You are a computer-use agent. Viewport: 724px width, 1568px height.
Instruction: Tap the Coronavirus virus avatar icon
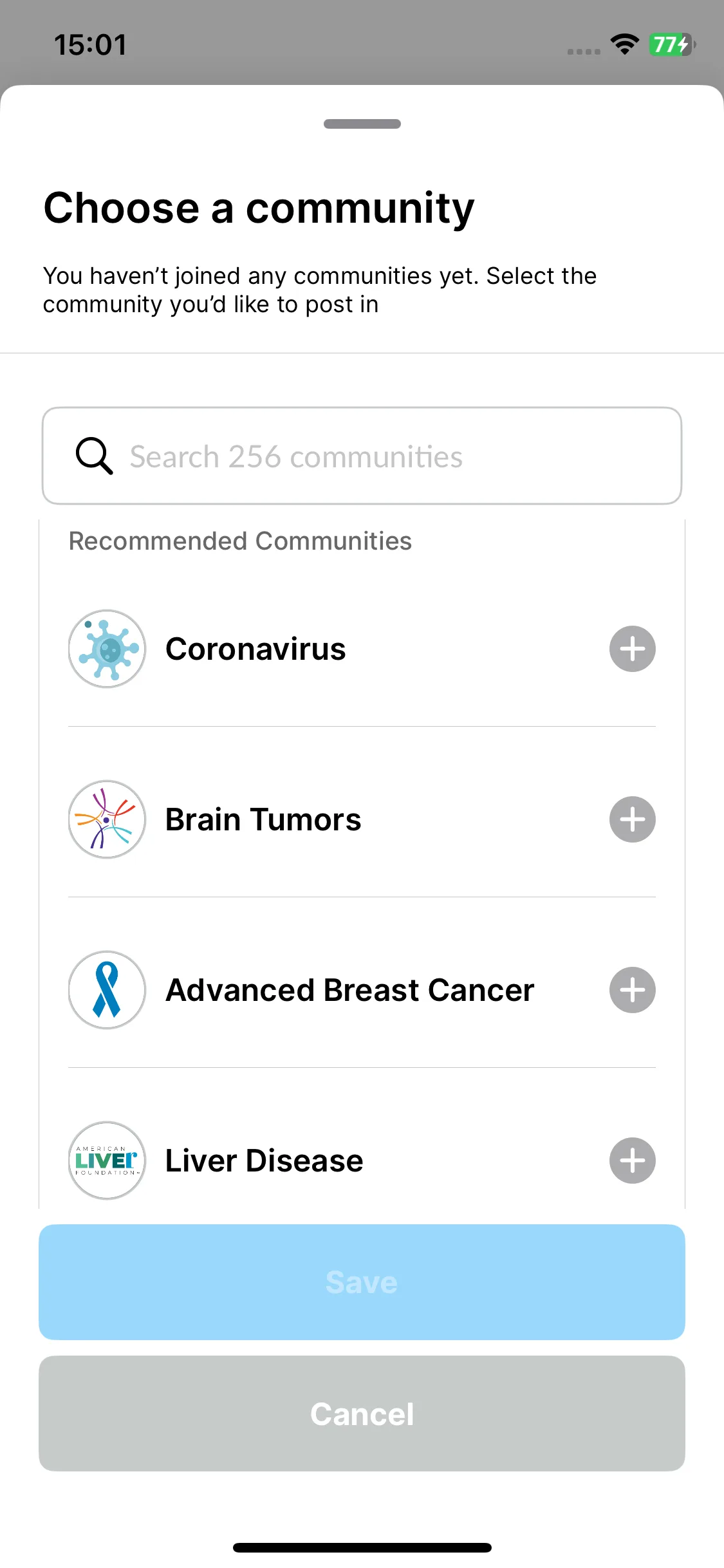(107, 649)
